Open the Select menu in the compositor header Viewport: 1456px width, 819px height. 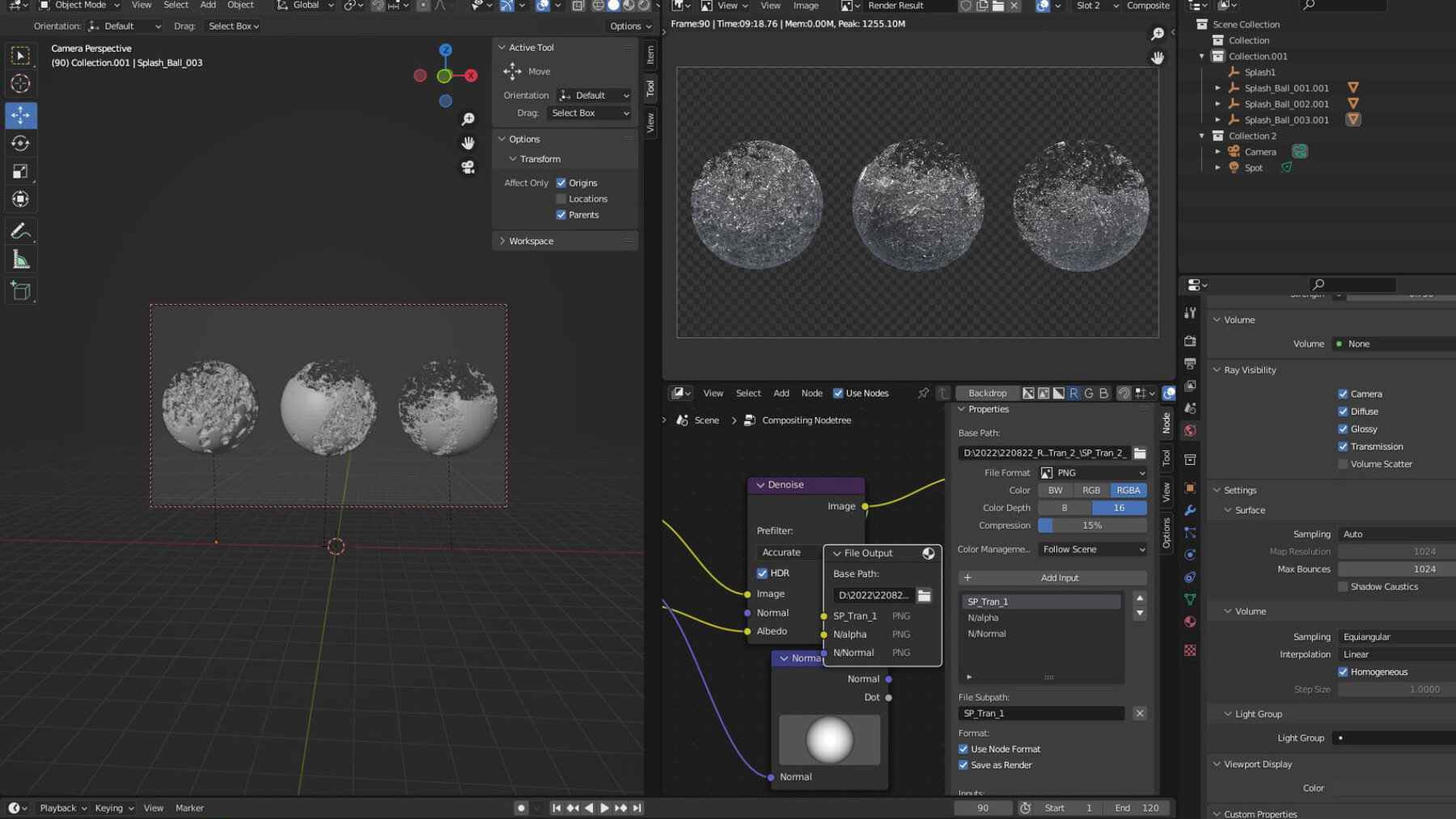(747, 393)
